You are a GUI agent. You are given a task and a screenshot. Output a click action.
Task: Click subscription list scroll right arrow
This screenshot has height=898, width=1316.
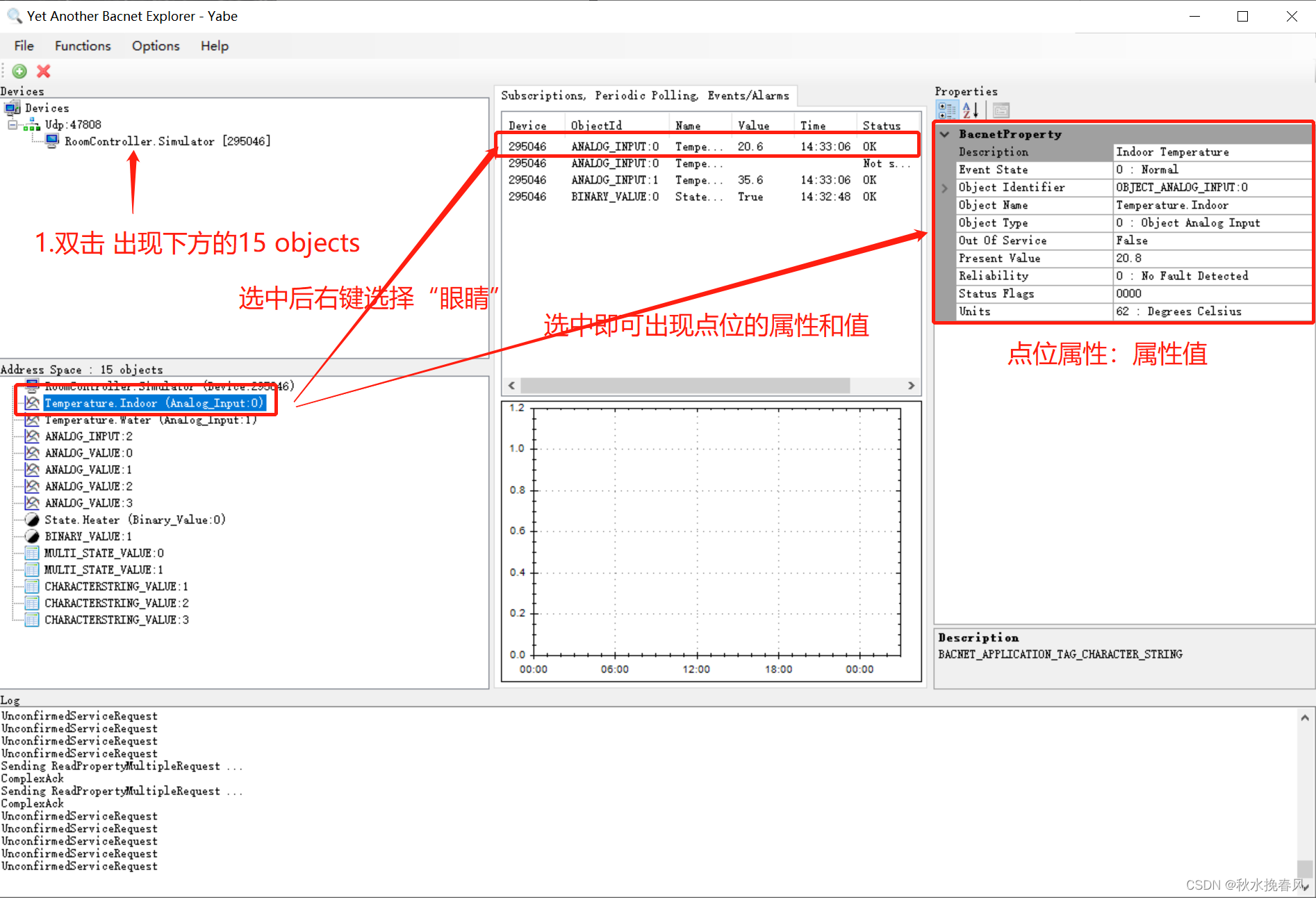[912, 386]
